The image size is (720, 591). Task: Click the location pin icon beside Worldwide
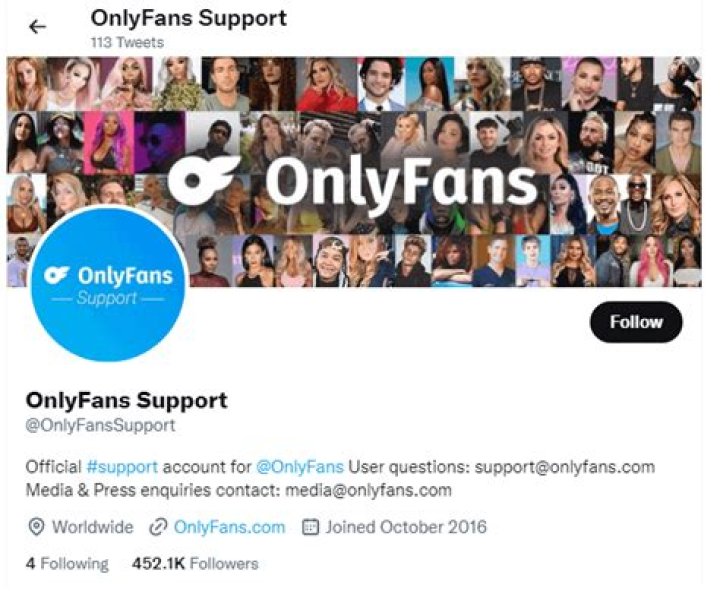(x=35, y=527)
